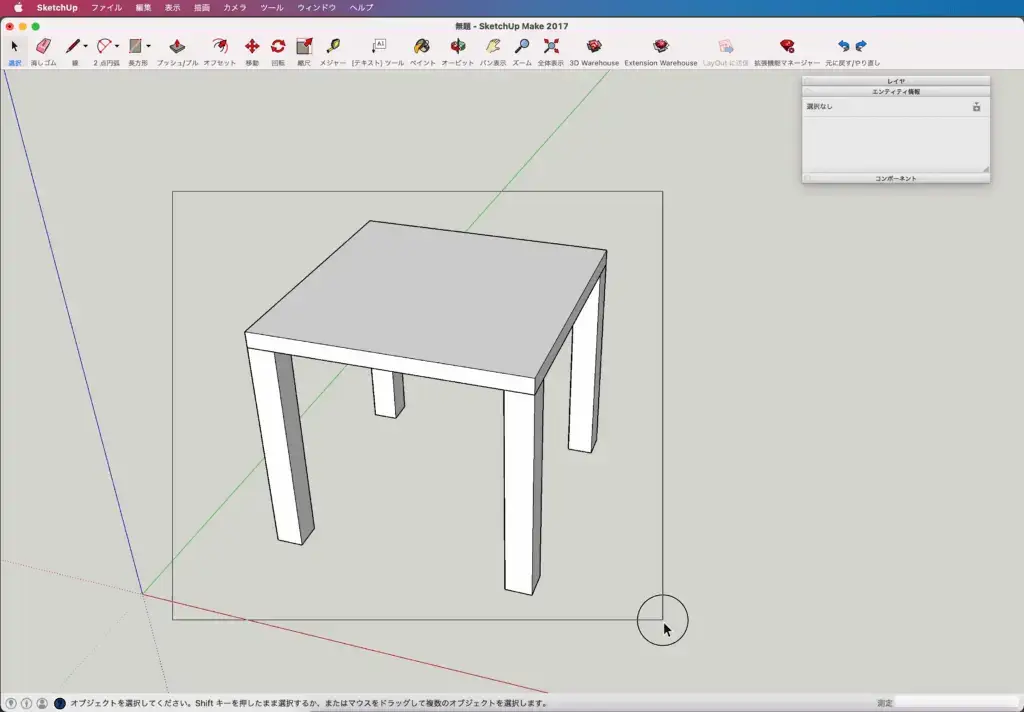Toggle the details button in Entity Info
1024x712 pixels.
pos(976,106)
